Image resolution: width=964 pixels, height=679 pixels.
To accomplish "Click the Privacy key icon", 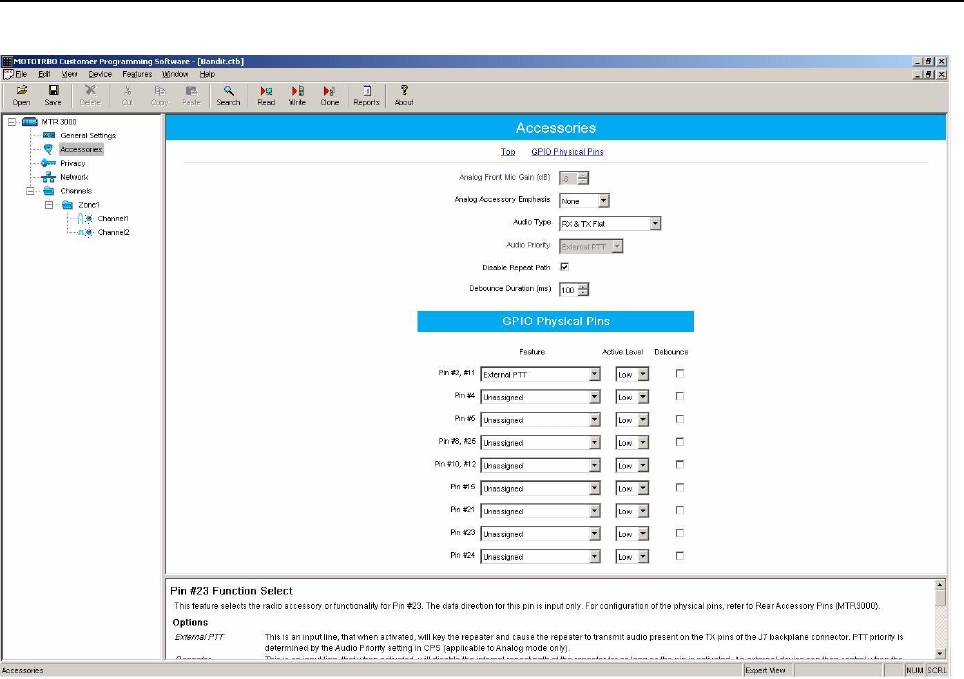I will [49, 163].
